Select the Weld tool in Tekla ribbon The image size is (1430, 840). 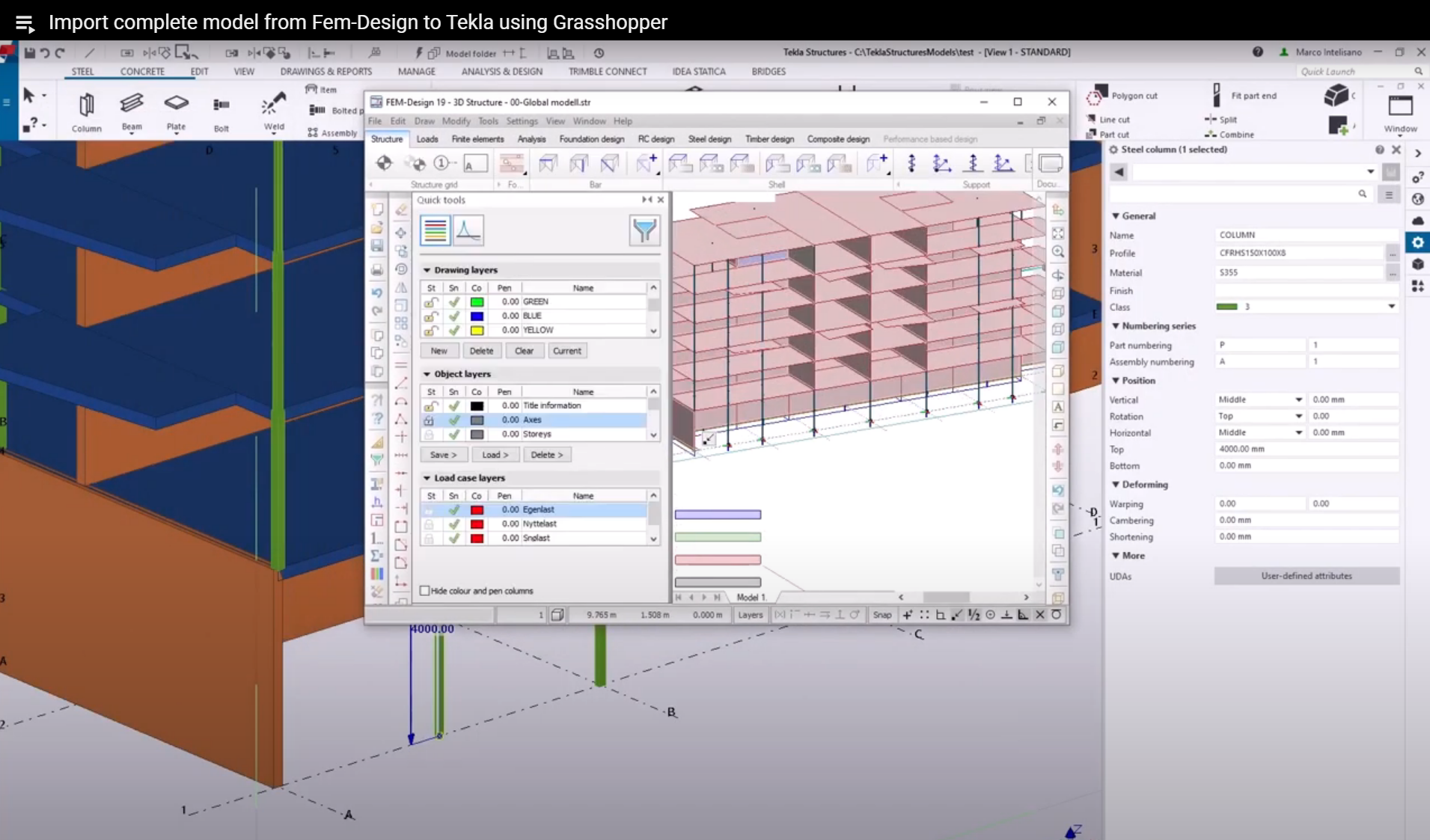(274, 111)
